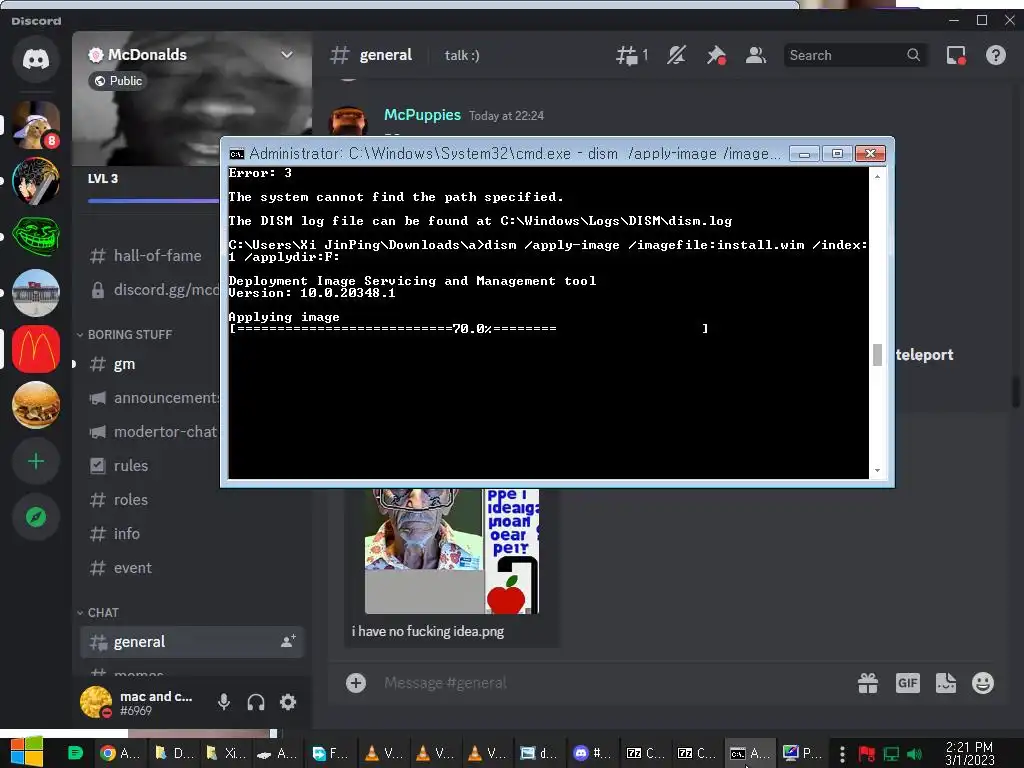The height and width of the screenshot is (768, 1024).
Task: Select the red McDonalds server icon
Action: coord(36,349)
